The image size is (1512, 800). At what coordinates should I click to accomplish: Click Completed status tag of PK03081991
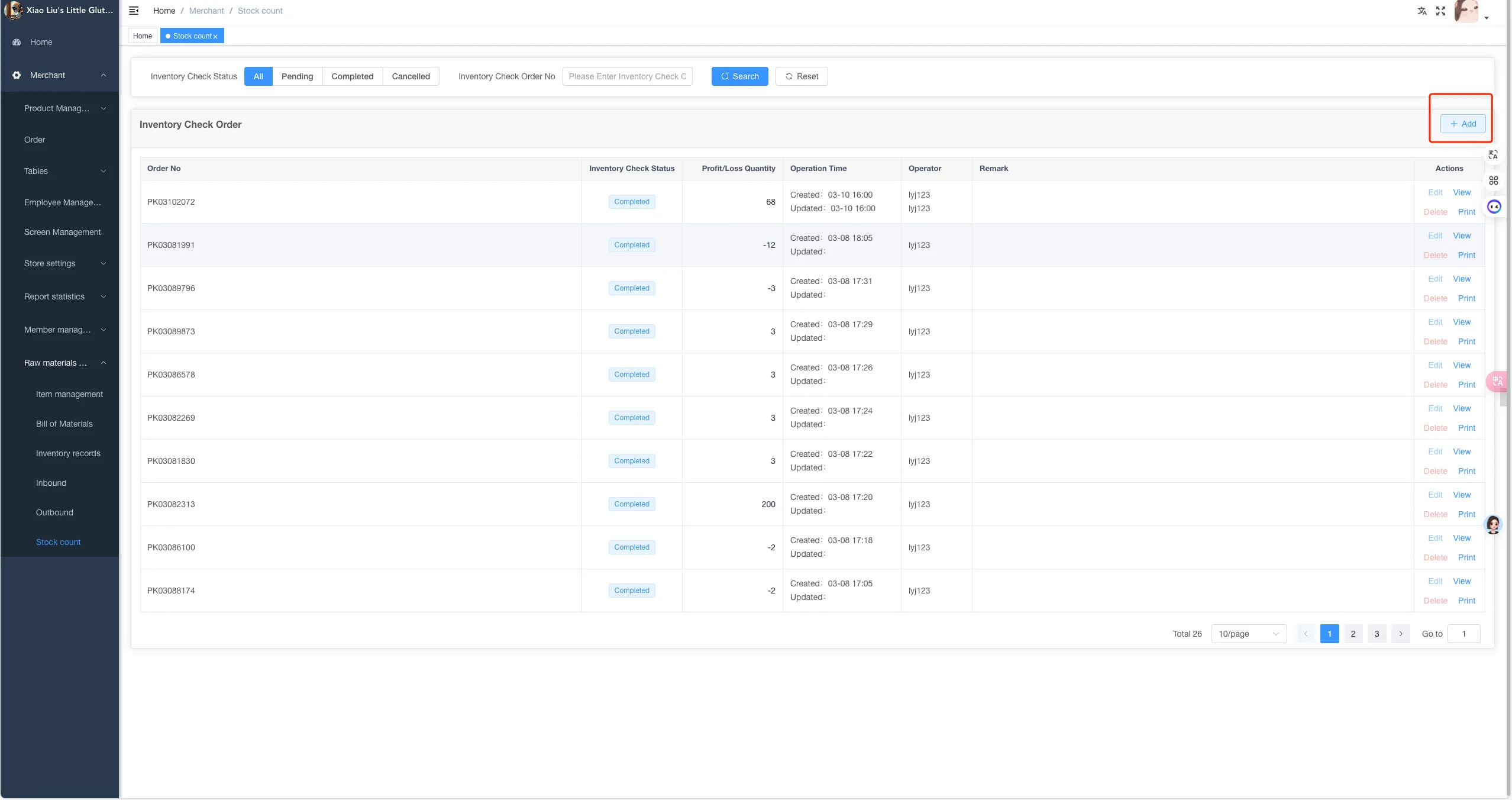pyautogui.click(x=631, y=245)
